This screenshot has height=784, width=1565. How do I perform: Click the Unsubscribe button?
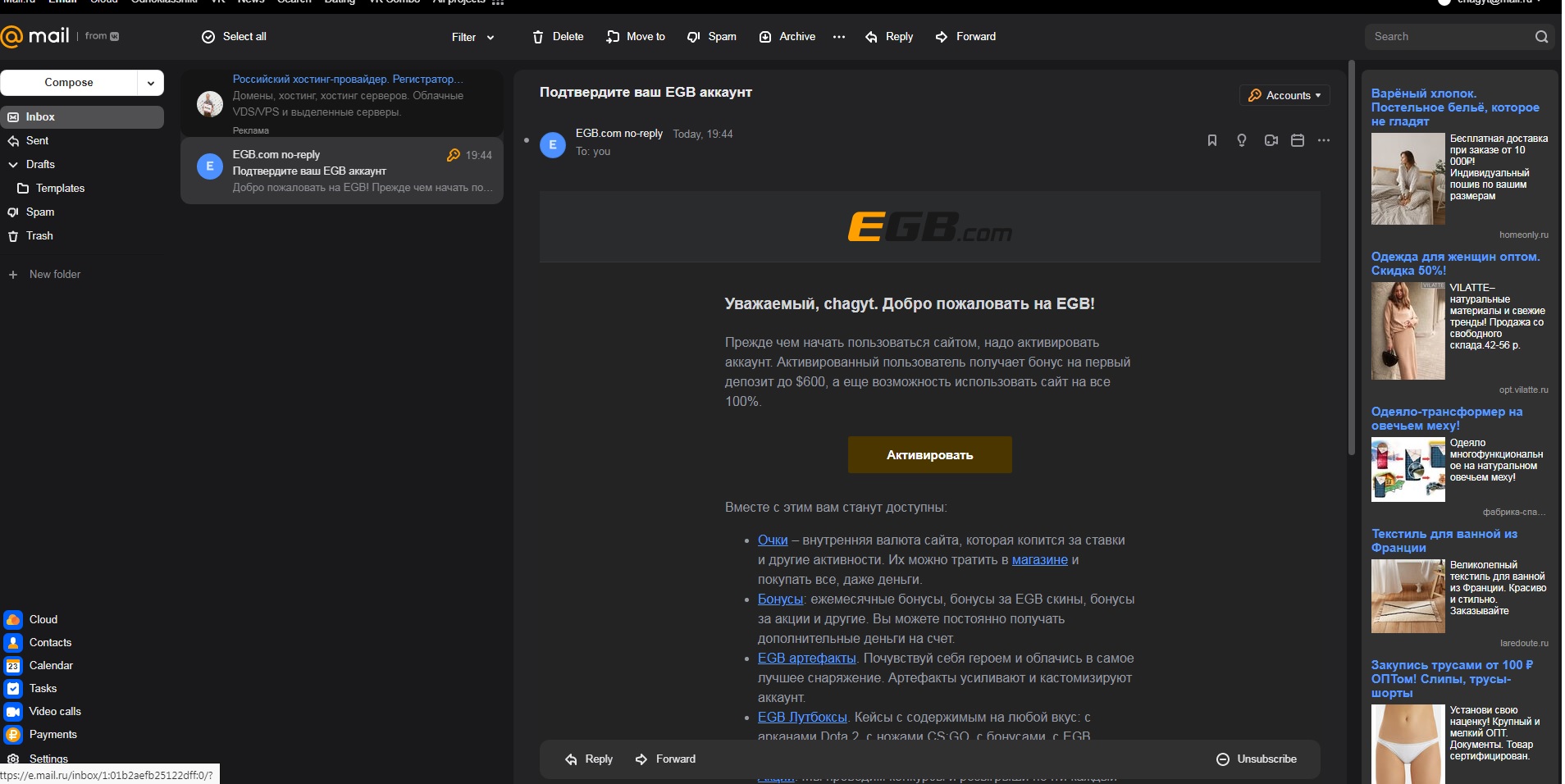pos(1257,759)
